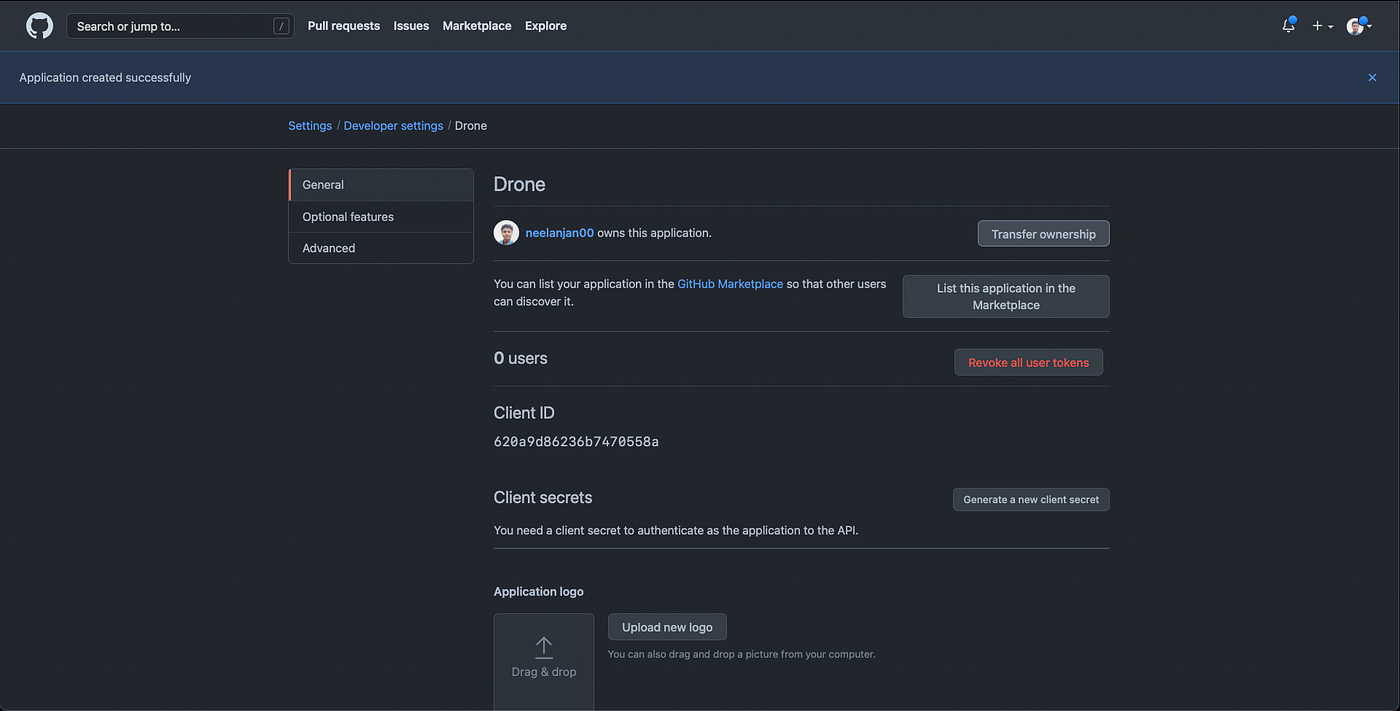Click the Drone breadcrumb text
Image resolution: width=1400 pixels, height=711 pixels.
[471, 126]
